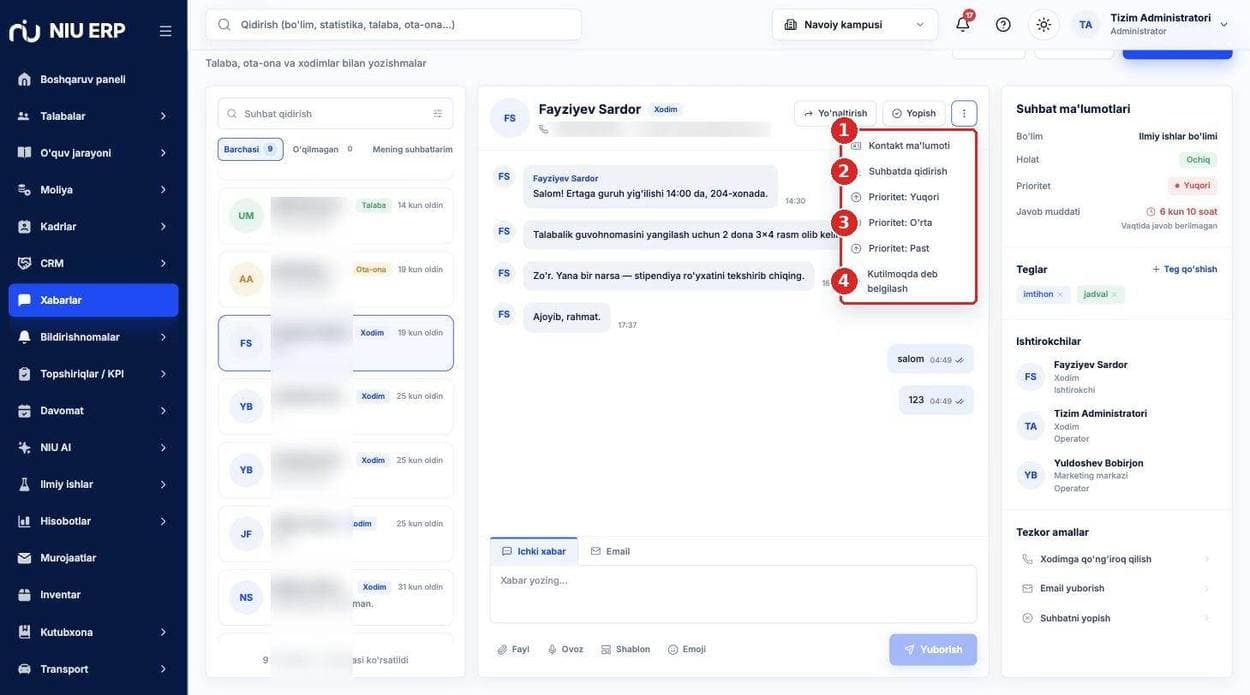Click the Yo'naltirish forward button
This screenshot has height=695, width=1250.
pyautogui.click(x=835, y=113)
